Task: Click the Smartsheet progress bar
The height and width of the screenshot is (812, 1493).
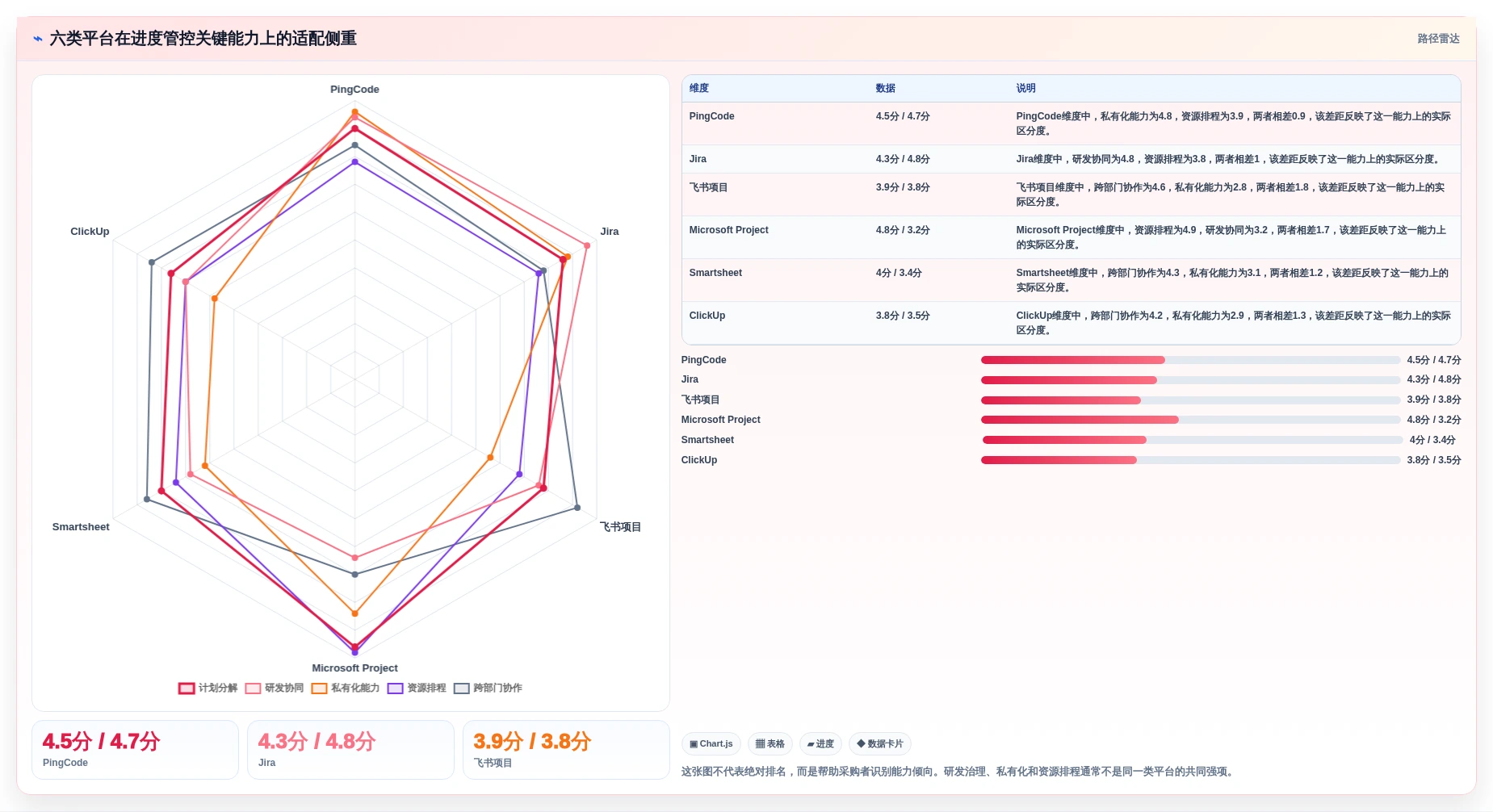Action: point(1193,440)
